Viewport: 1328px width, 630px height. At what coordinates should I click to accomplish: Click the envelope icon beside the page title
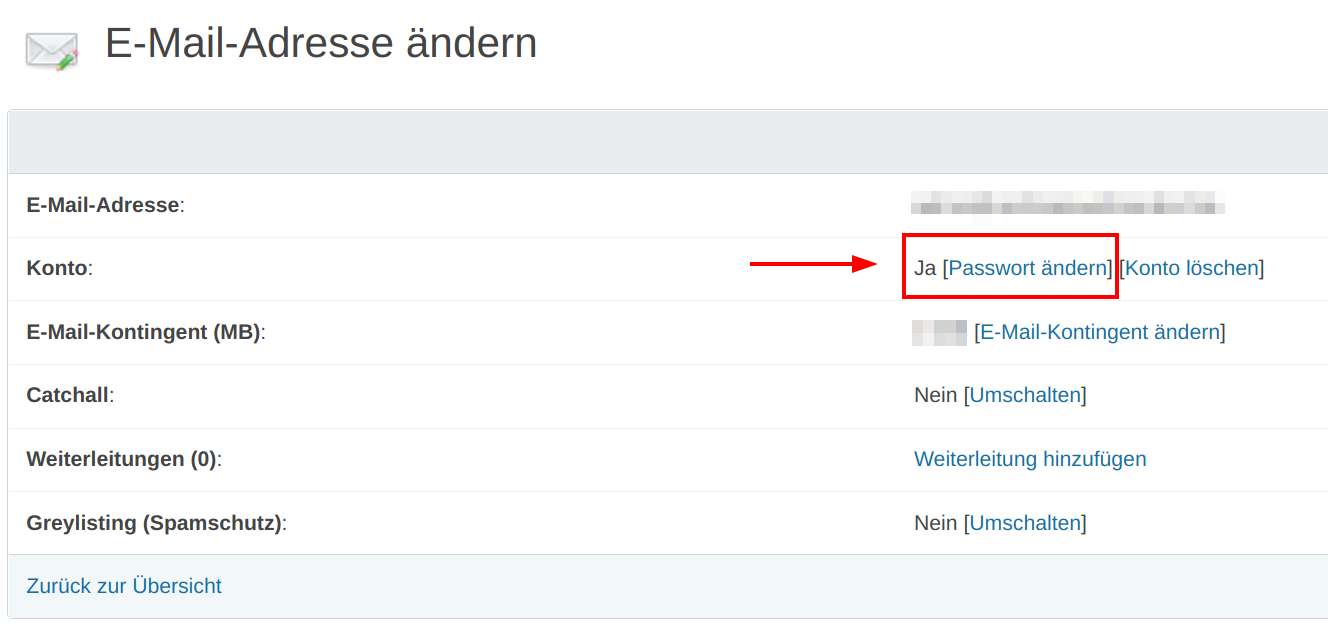pyautogui.click(x=52, y=50)
